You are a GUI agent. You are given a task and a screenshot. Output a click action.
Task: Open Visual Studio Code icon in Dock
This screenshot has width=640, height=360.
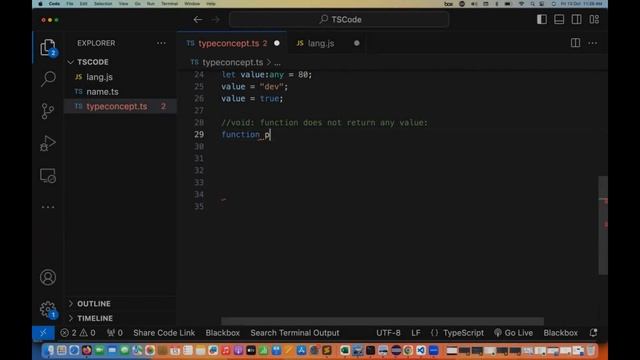(x=421, y=350)
